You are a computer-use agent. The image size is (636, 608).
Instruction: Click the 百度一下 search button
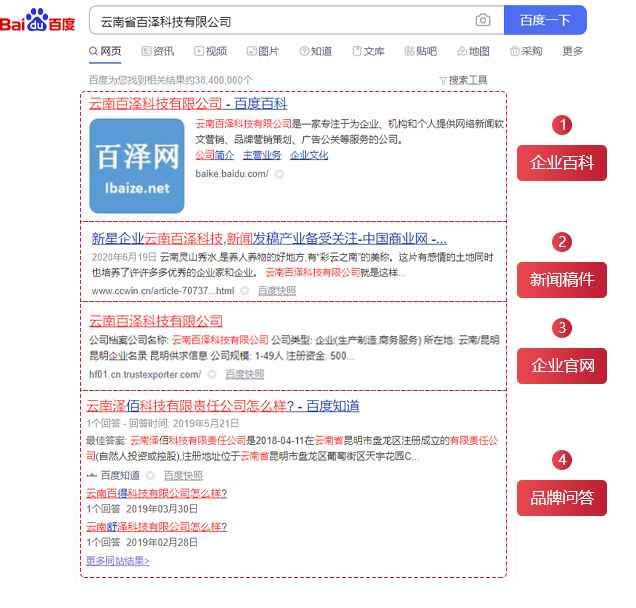click(545, 20)
